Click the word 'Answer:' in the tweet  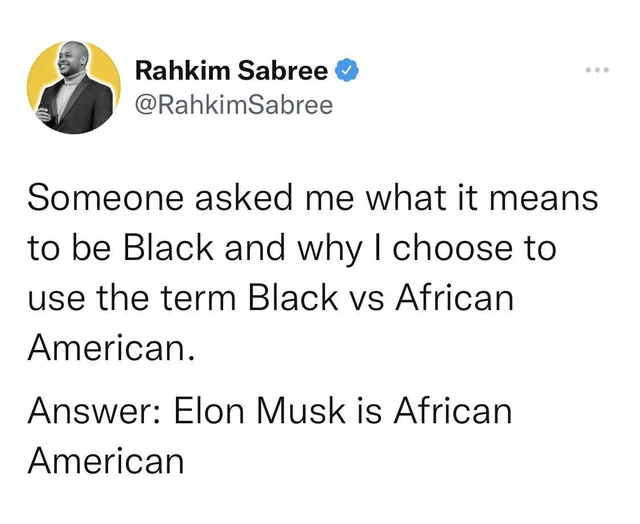[94, 411]
